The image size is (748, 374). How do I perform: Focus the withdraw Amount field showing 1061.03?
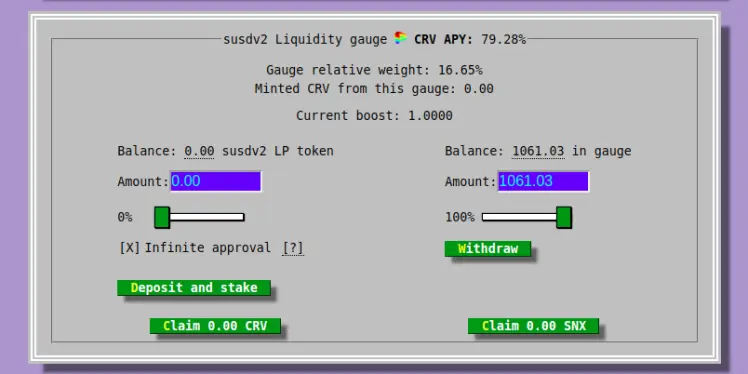coord(543,181)
